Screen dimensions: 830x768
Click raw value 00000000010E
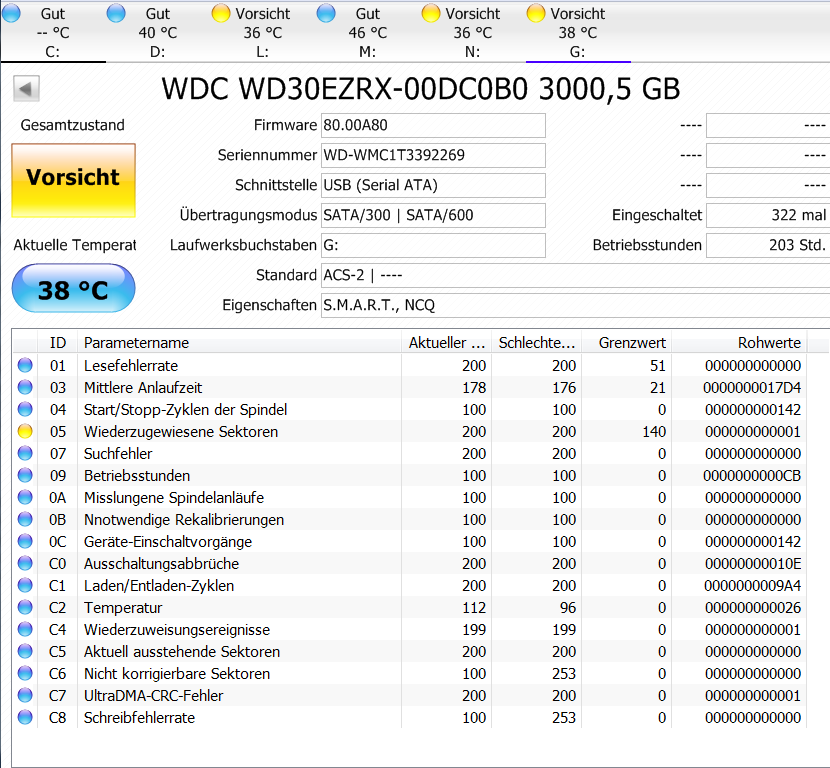(x=753, y=564)
